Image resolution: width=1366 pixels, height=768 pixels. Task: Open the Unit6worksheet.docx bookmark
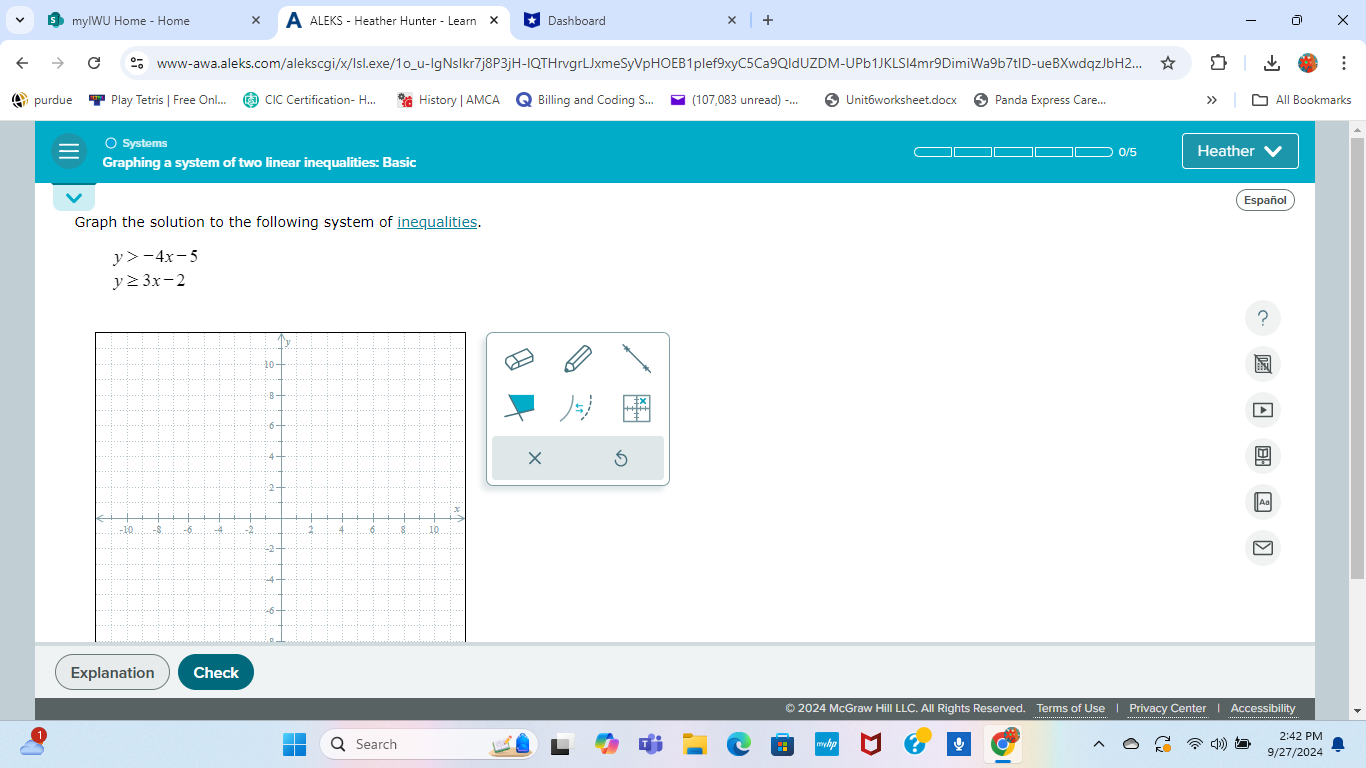[x=890, y=100]
